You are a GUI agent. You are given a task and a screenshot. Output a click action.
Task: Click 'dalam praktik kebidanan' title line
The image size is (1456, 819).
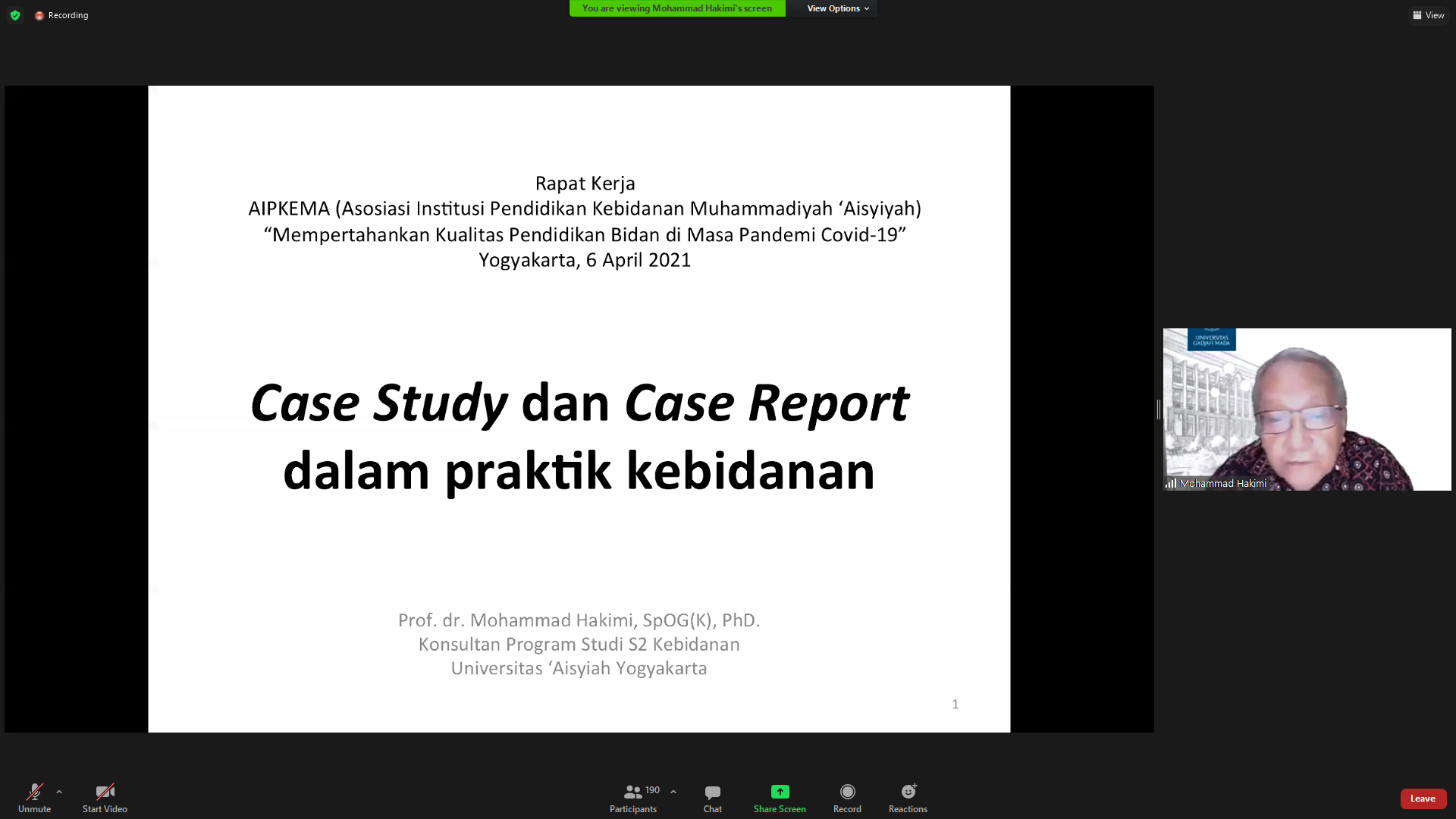(579, 471)
